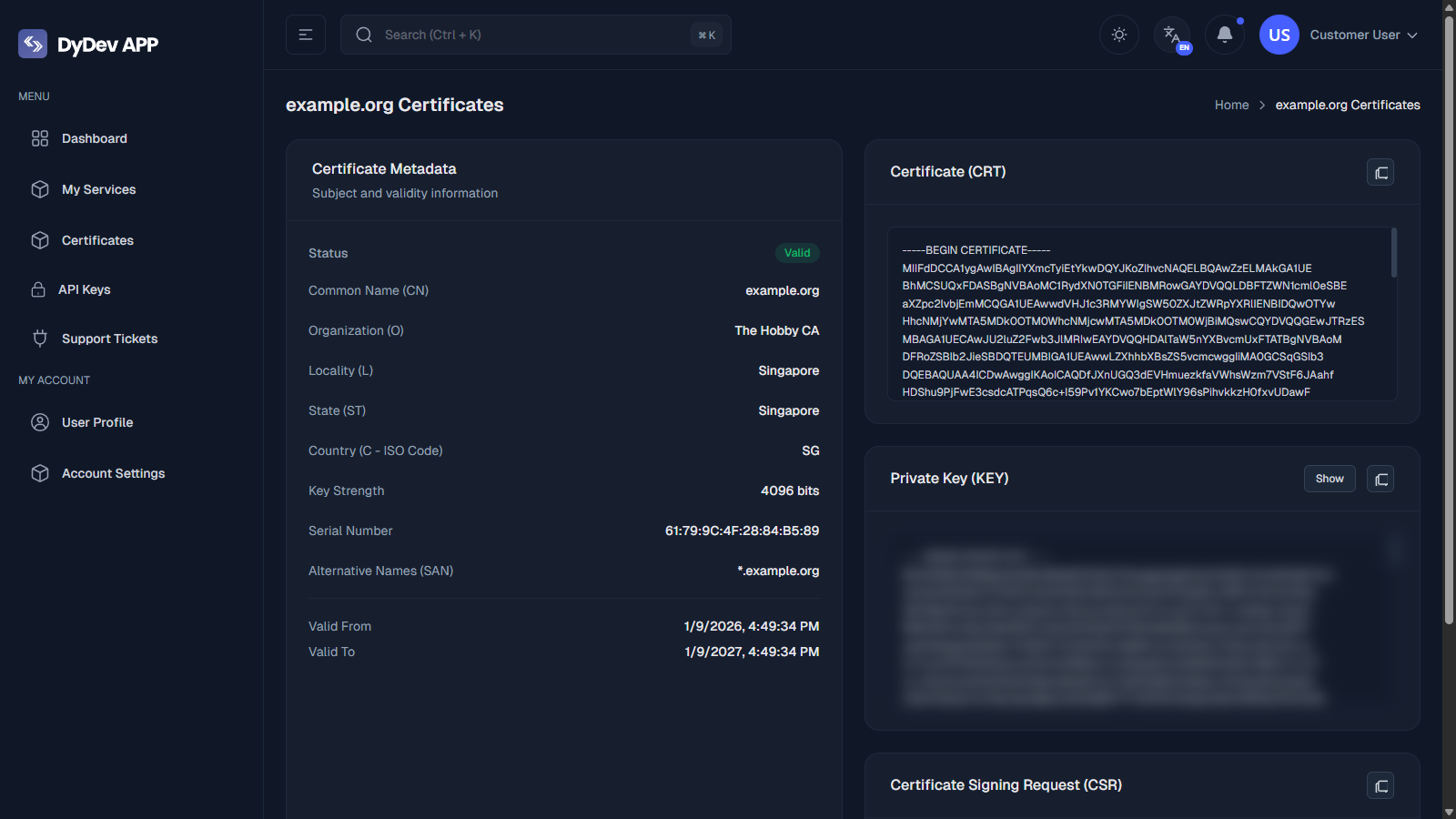Open Account Settings

[113, 473]
